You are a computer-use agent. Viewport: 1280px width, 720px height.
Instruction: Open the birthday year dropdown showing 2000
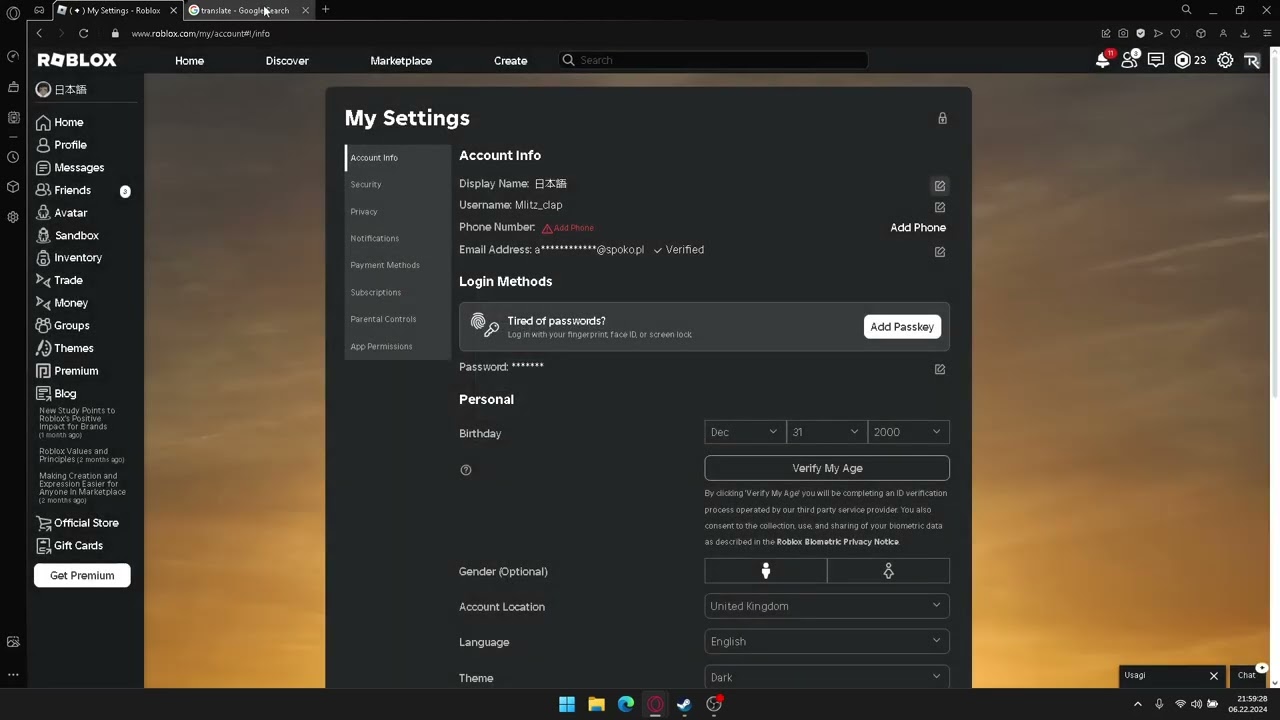[x=908, y=432]
